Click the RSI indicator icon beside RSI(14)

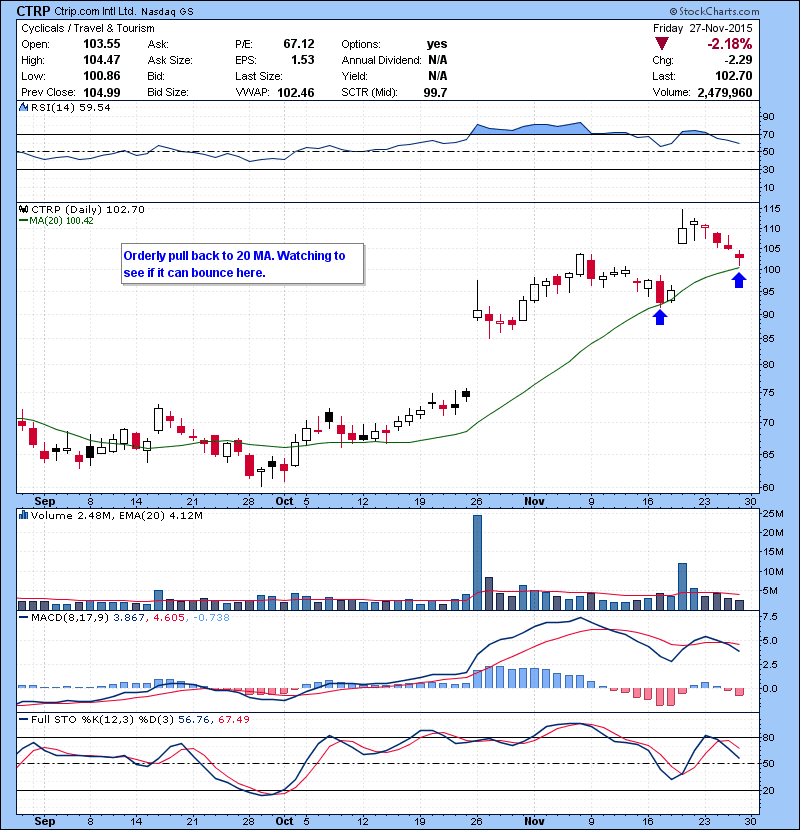point(24,107)
